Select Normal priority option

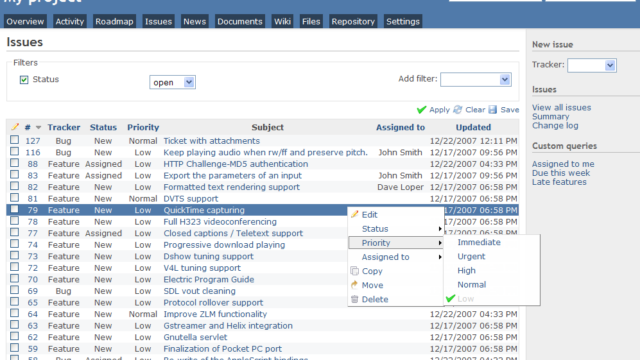[x=471, y=285]
